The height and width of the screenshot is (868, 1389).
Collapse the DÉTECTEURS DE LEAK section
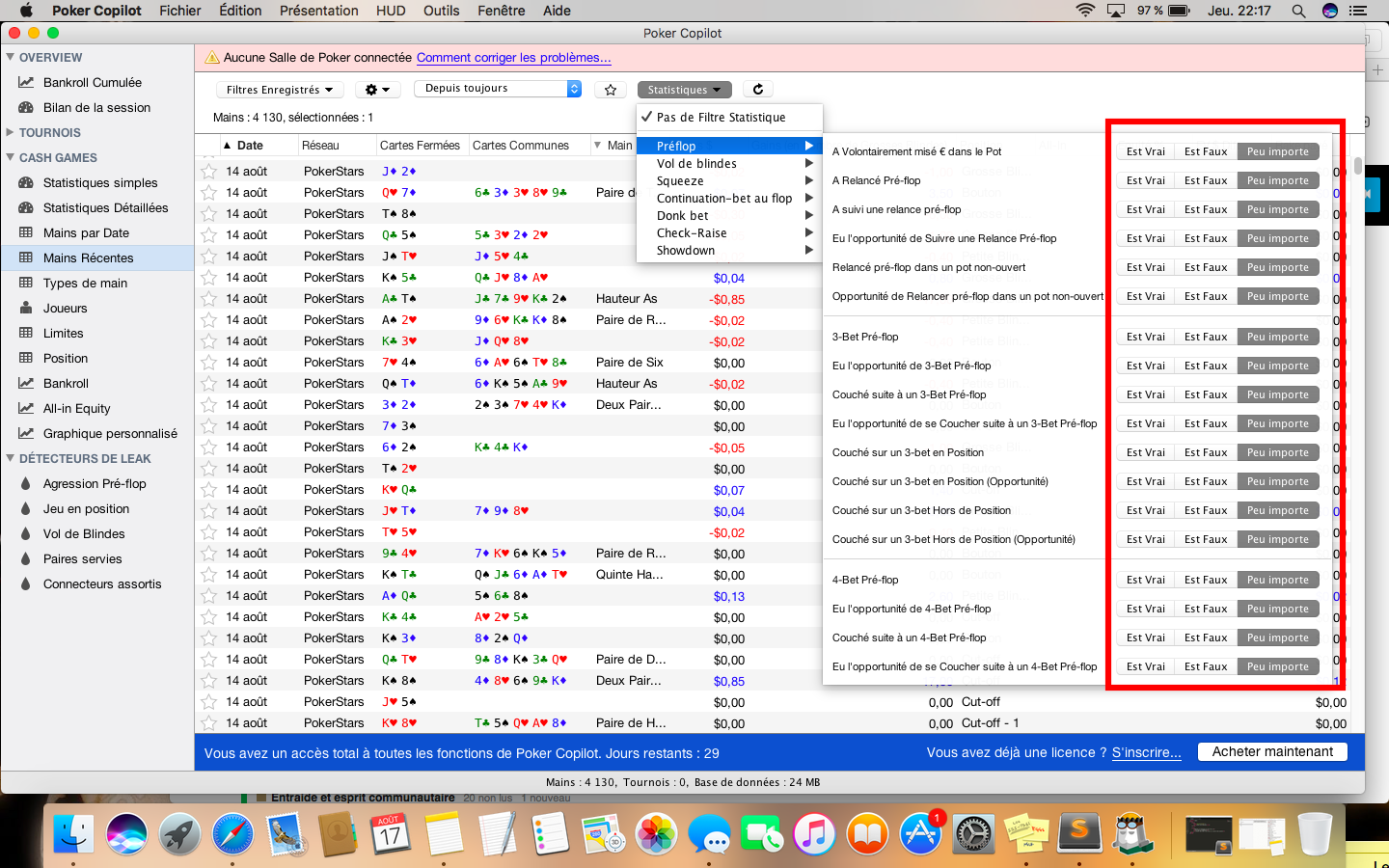click(10, 458)
